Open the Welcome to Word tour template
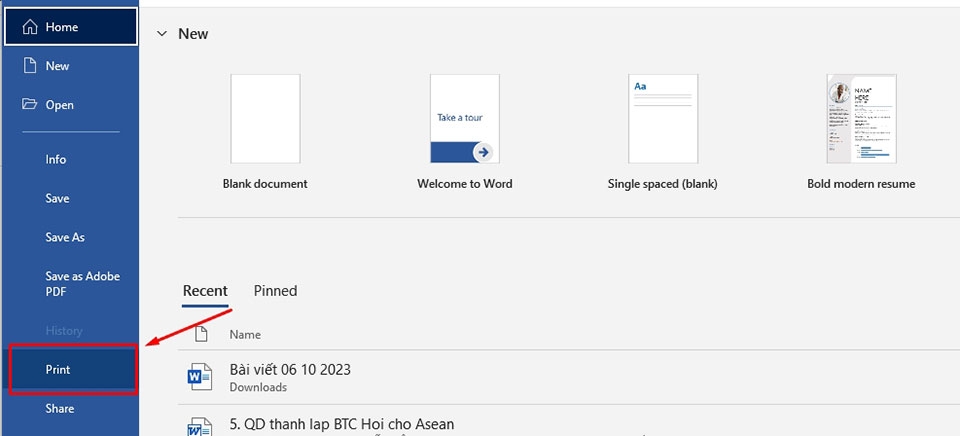The height and width of the screenshot is (436, 960). click(x=464, y=119)
